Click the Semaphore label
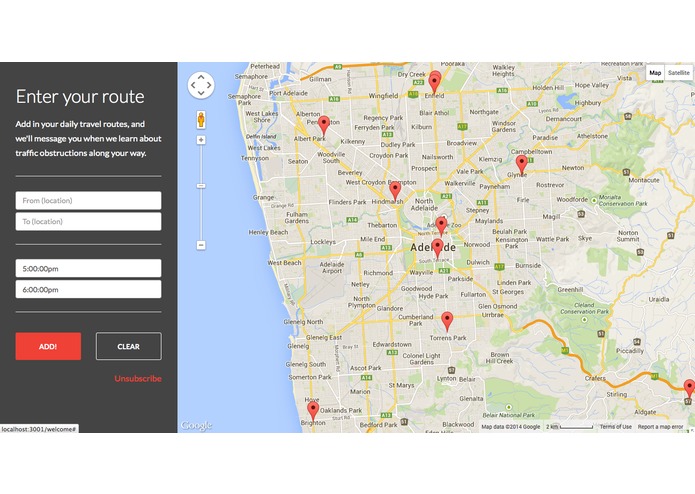 pos(251,76)
